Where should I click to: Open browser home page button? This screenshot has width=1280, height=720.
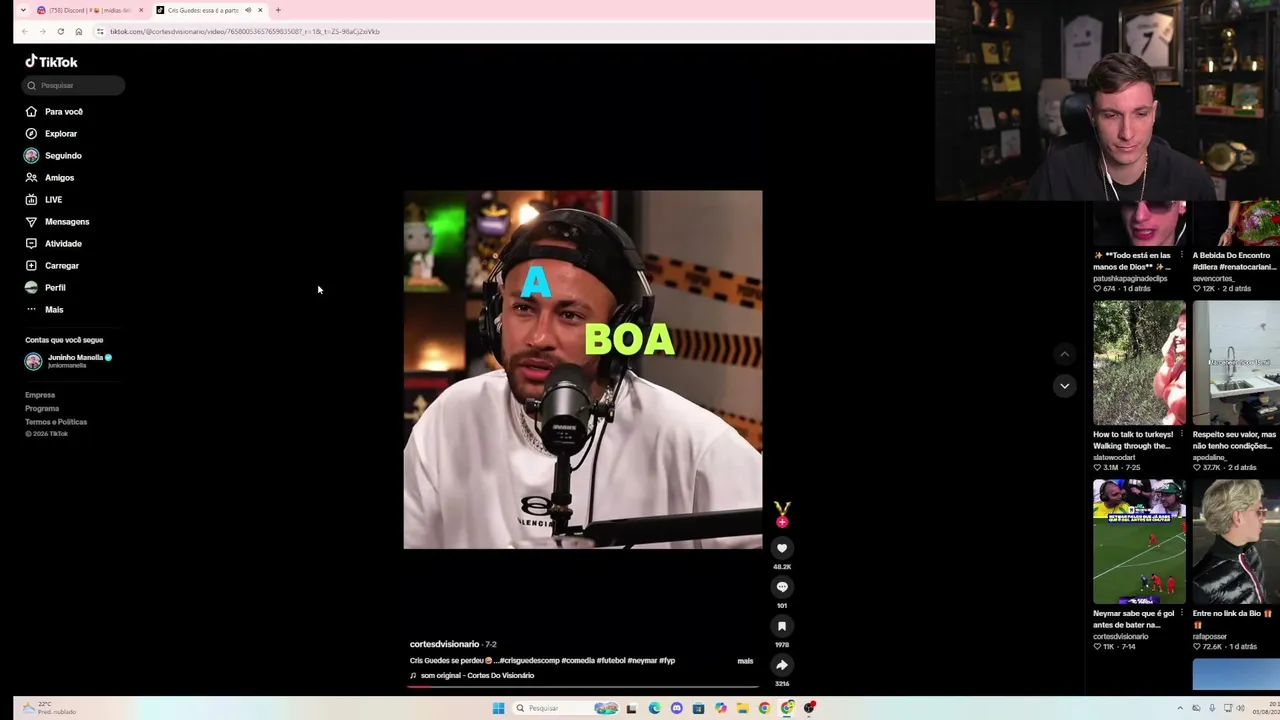(x=79, y=32)
